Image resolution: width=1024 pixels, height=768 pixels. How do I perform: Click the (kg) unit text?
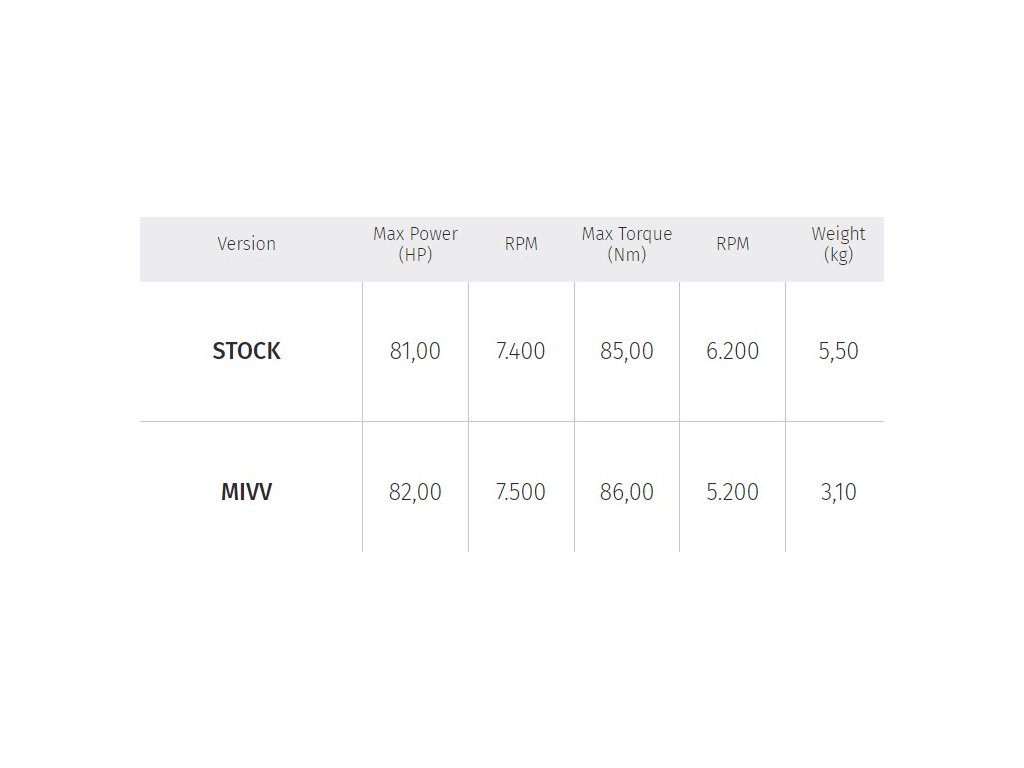[839, 255]
